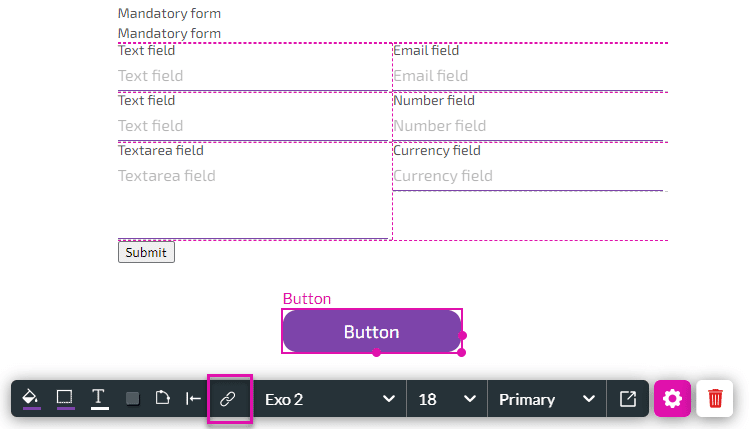Open the external link icon
The height and width of the screenshot is (429, 750).
[x=628, y=398]
